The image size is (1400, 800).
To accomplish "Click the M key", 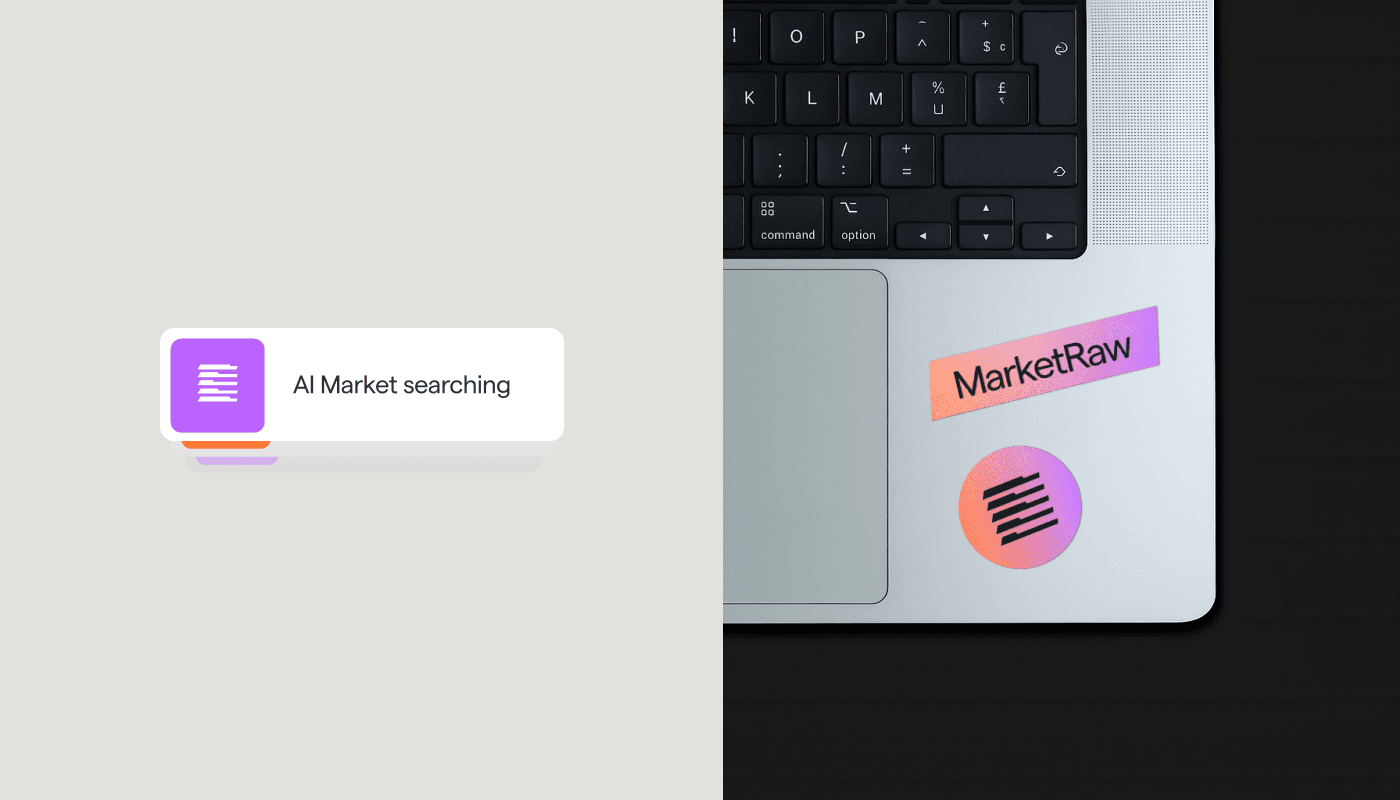I will click(875, 98).
